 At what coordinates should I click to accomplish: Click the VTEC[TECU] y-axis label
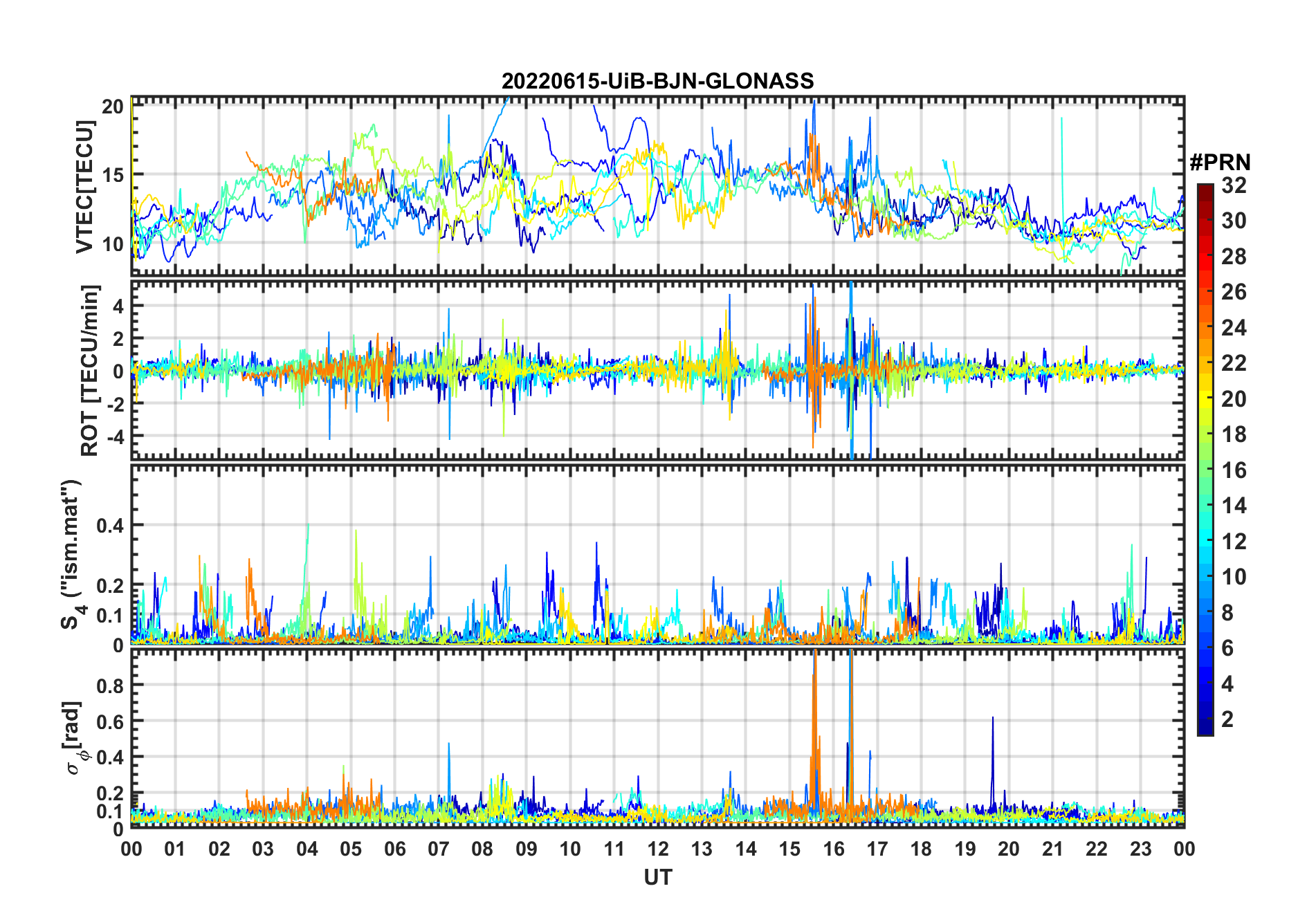coord(84,186)
